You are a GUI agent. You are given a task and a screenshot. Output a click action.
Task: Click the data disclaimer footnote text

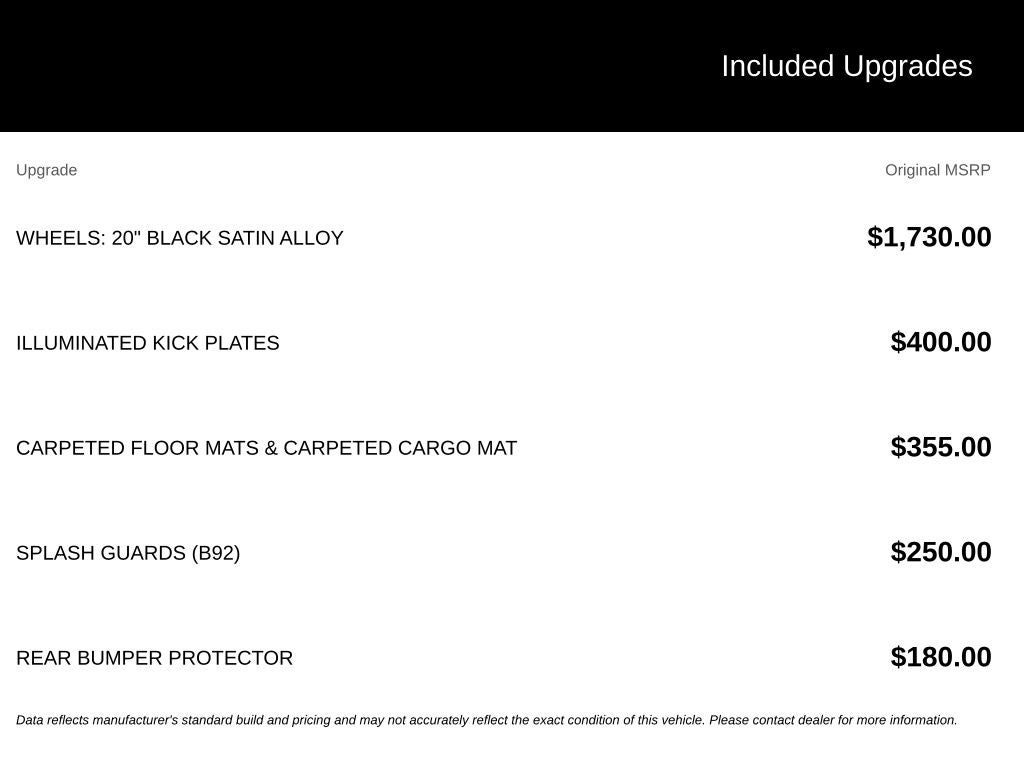click(487, 720)
